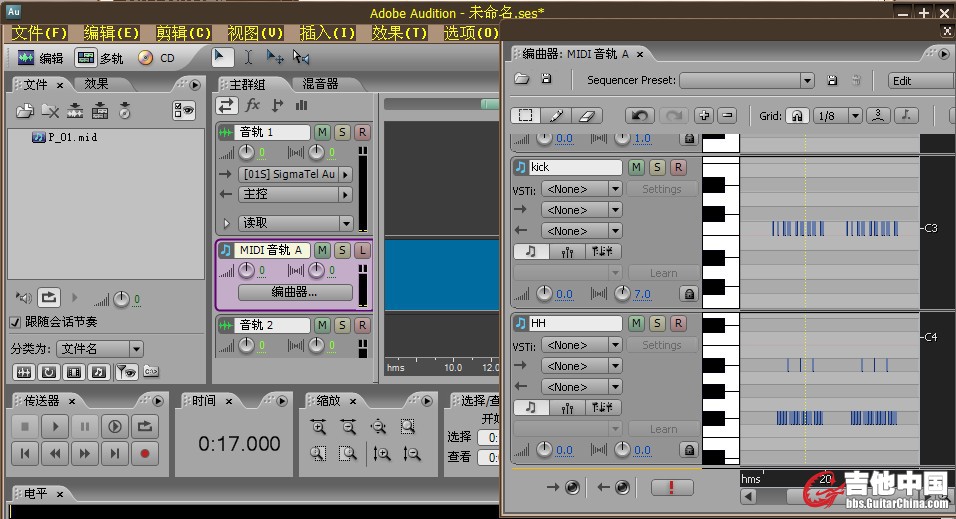Select the Time Selection tool
The width and height of the screenshot is (956, 519).
click(x=248, y=57)
